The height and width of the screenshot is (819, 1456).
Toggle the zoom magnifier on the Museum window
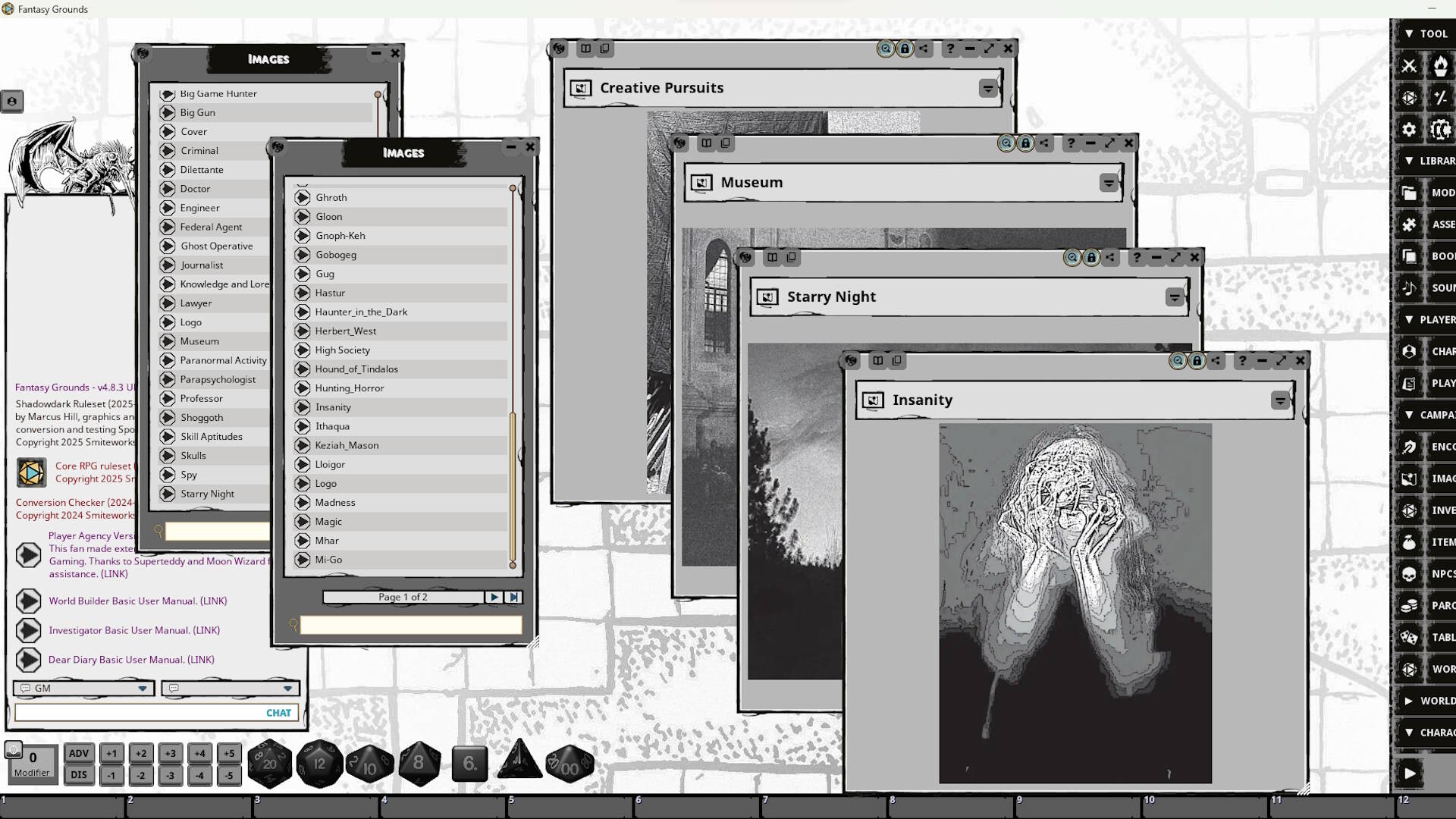1005,143
